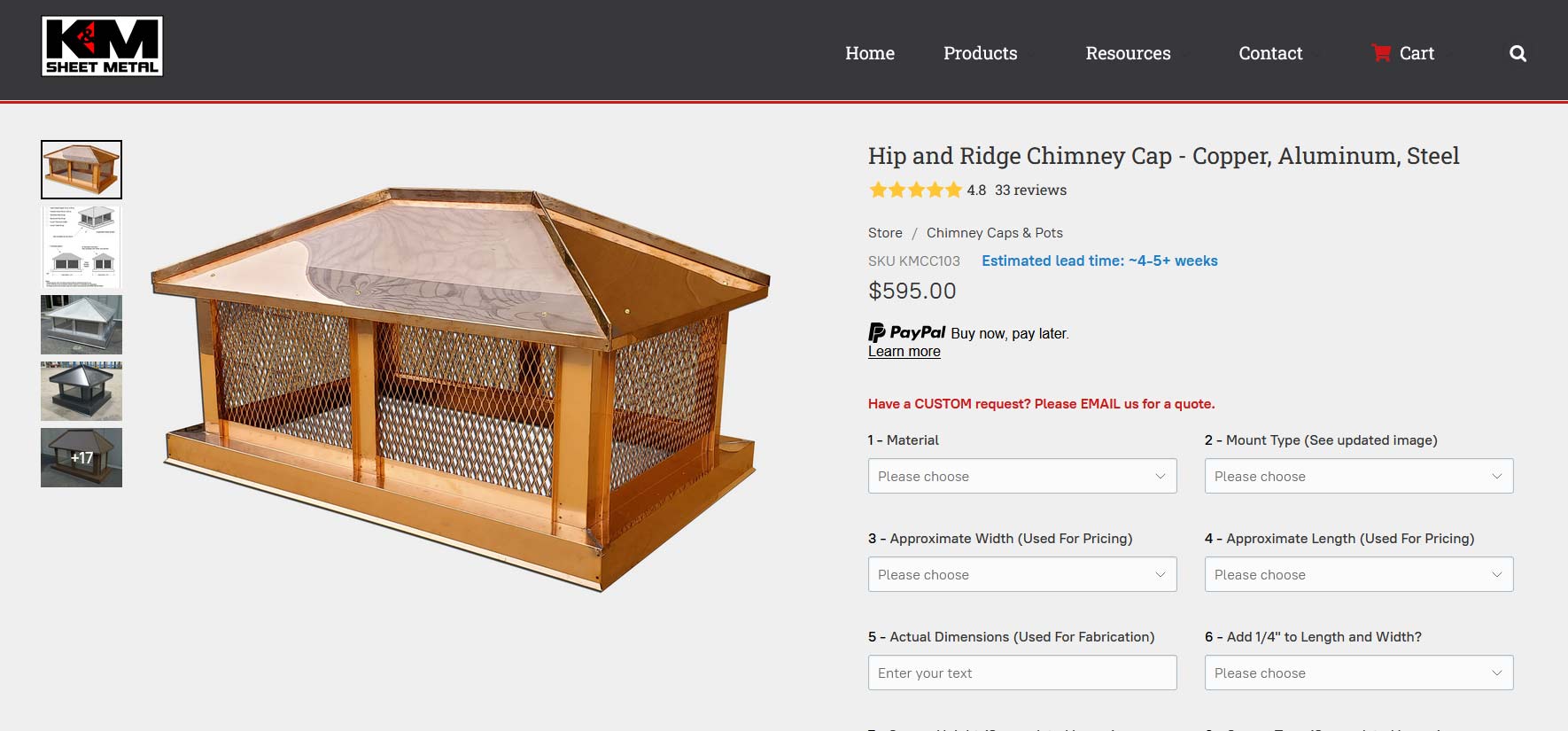This screenshot has width=1568, height=731.
Task: Open the Chimney Caps & Pots breadcrumb link
Action: (994, 232)
